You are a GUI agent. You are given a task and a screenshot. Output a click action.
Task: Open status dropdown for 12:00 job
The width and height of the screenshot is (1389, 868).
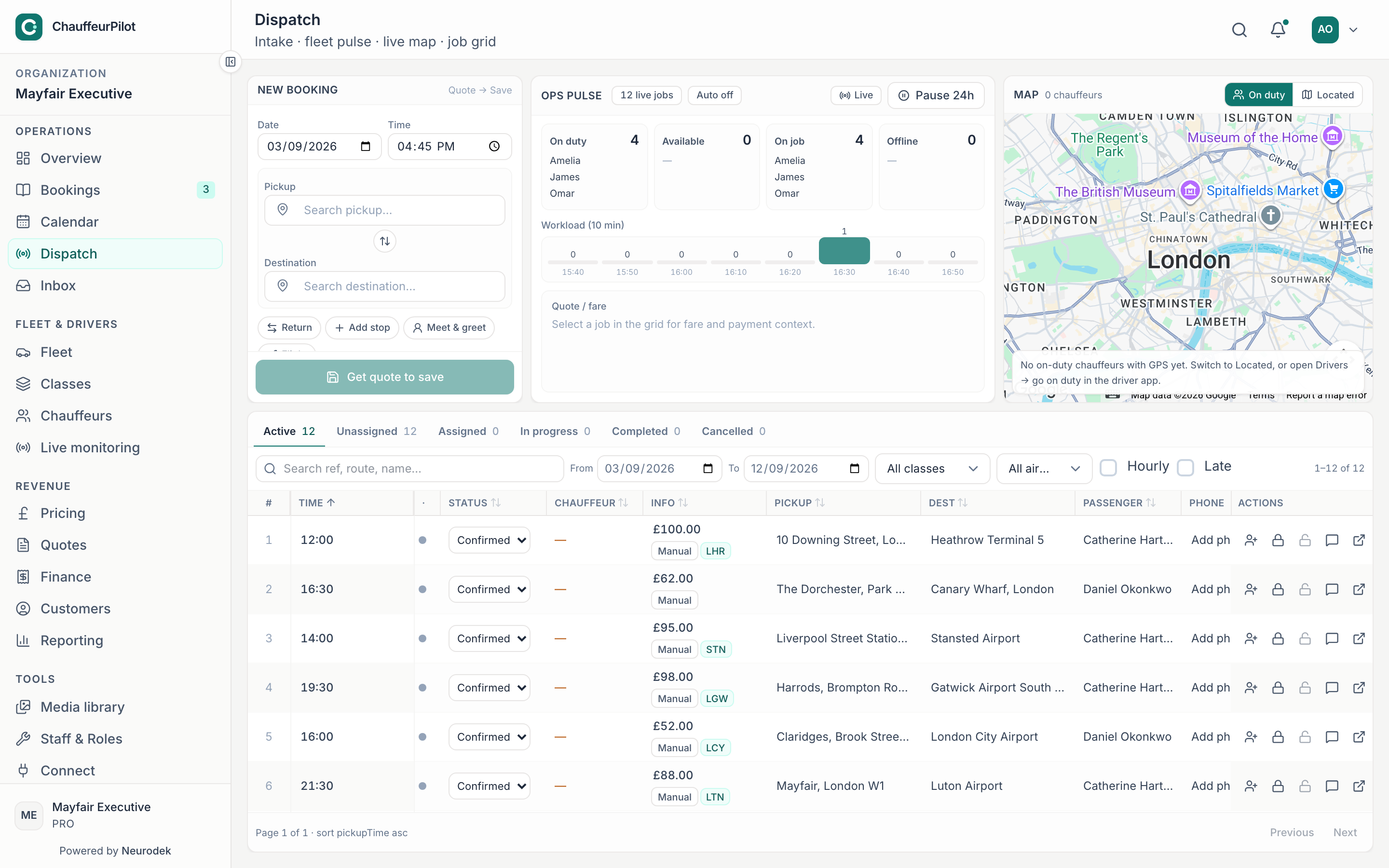(x=490, y=540)
